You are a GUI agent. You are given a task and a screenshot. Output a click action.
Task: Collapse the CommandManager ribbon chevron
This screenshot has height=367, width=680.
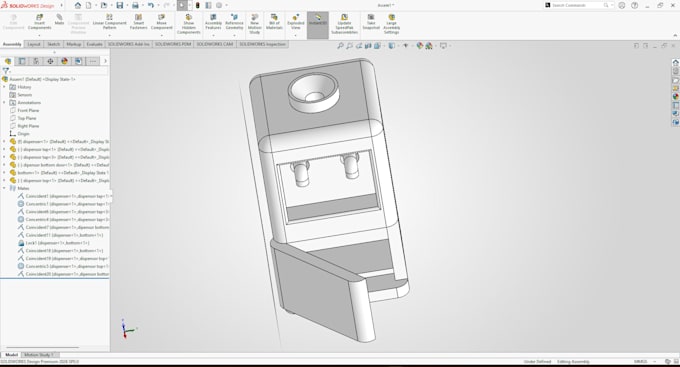tap(675, 36)
